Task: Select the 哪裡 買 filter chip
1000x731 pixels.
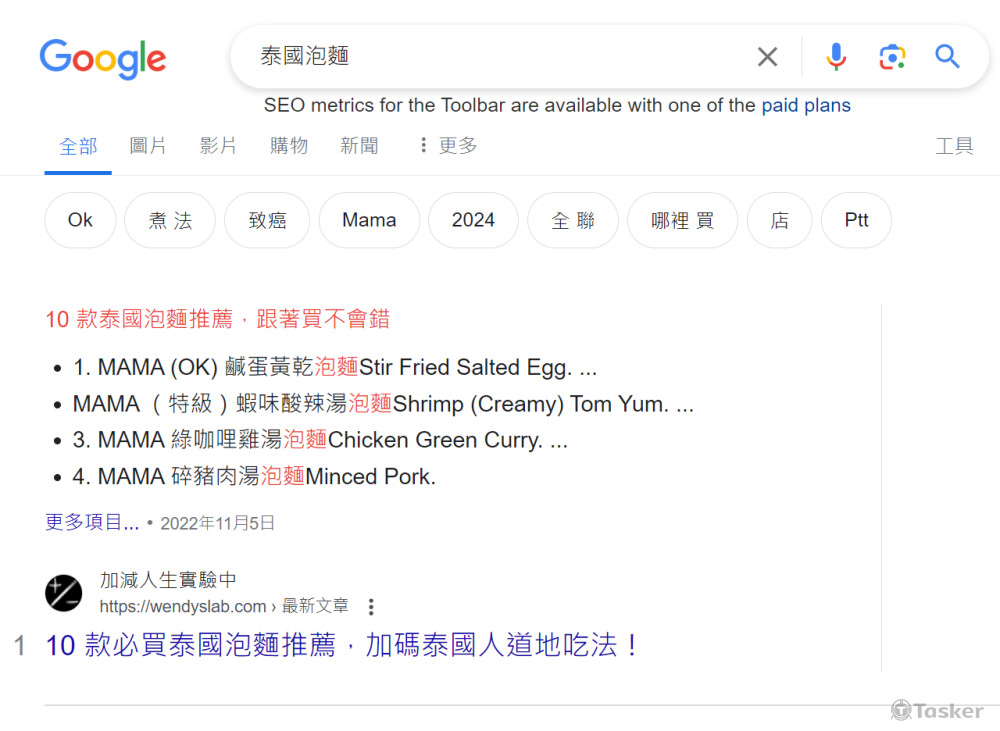Action: pyautogui.click(x=682, y=220)
